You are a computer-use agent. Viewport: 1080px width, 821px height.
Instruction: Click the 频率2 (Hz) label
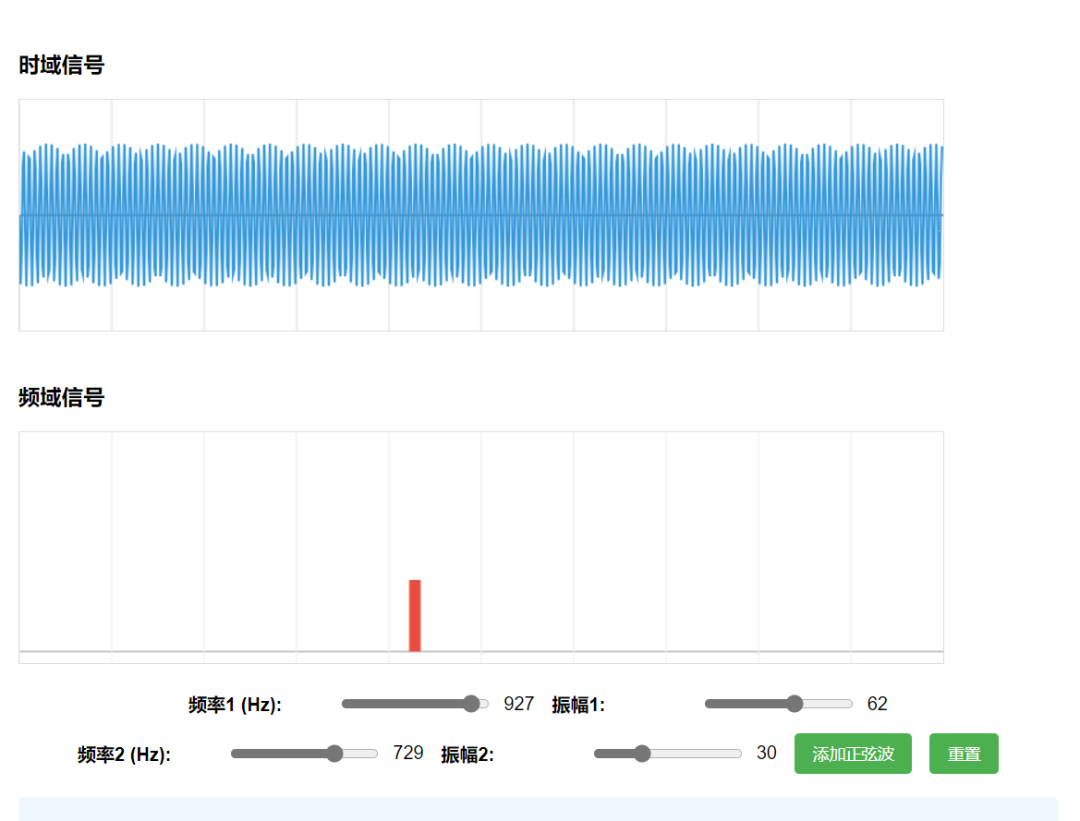pyautogui.click(x=124, y=754)
